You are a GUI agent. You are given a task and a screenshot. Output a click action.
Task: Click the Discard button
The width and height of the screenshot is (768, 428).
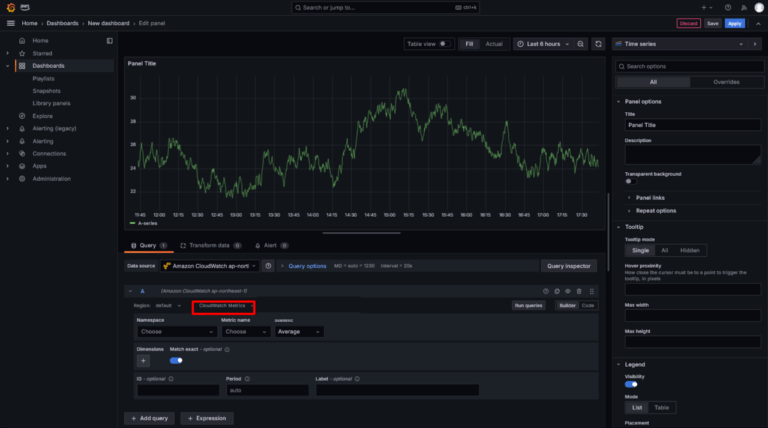point(688,24)
